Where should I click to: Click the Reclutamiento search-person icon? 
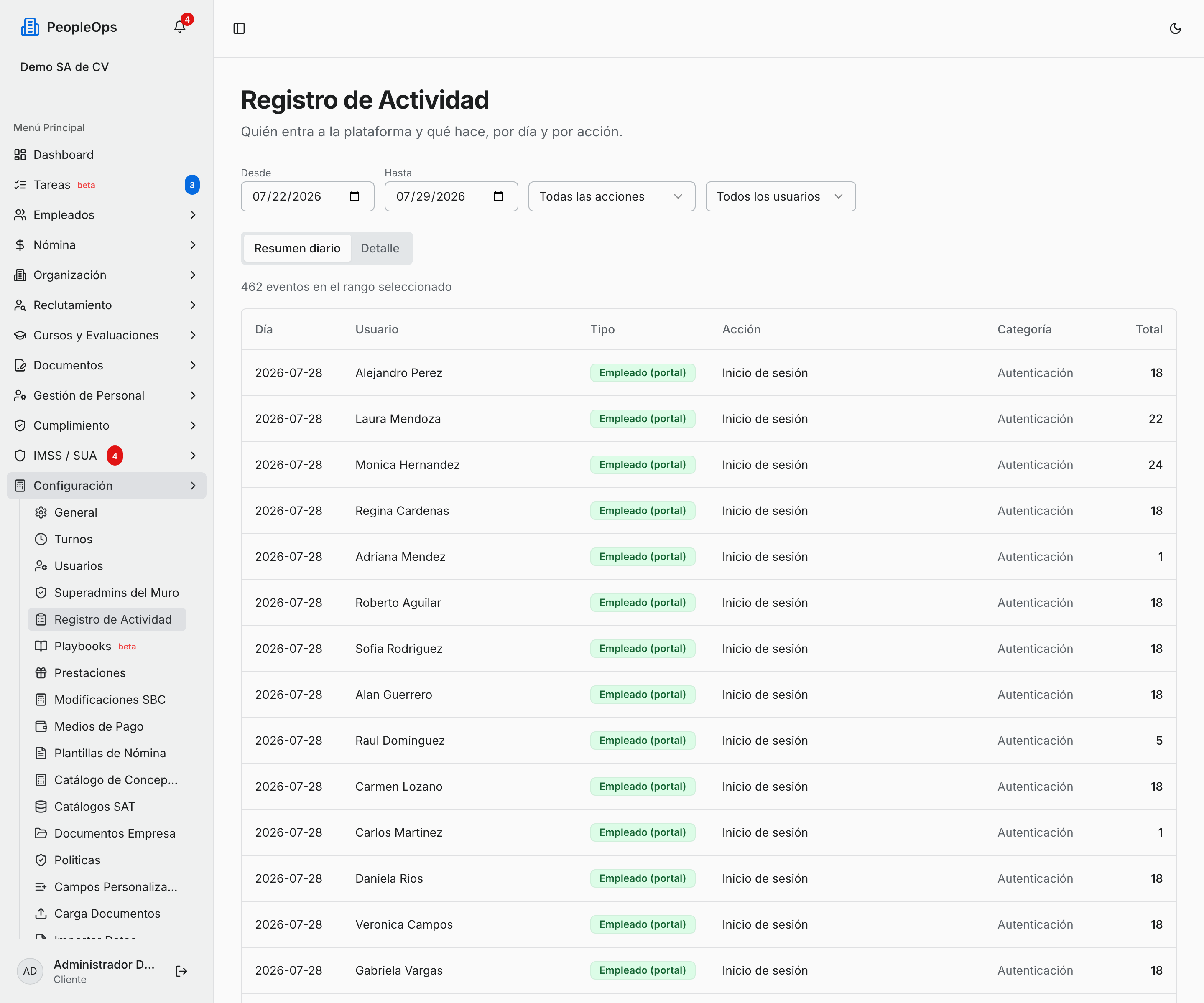20,305
